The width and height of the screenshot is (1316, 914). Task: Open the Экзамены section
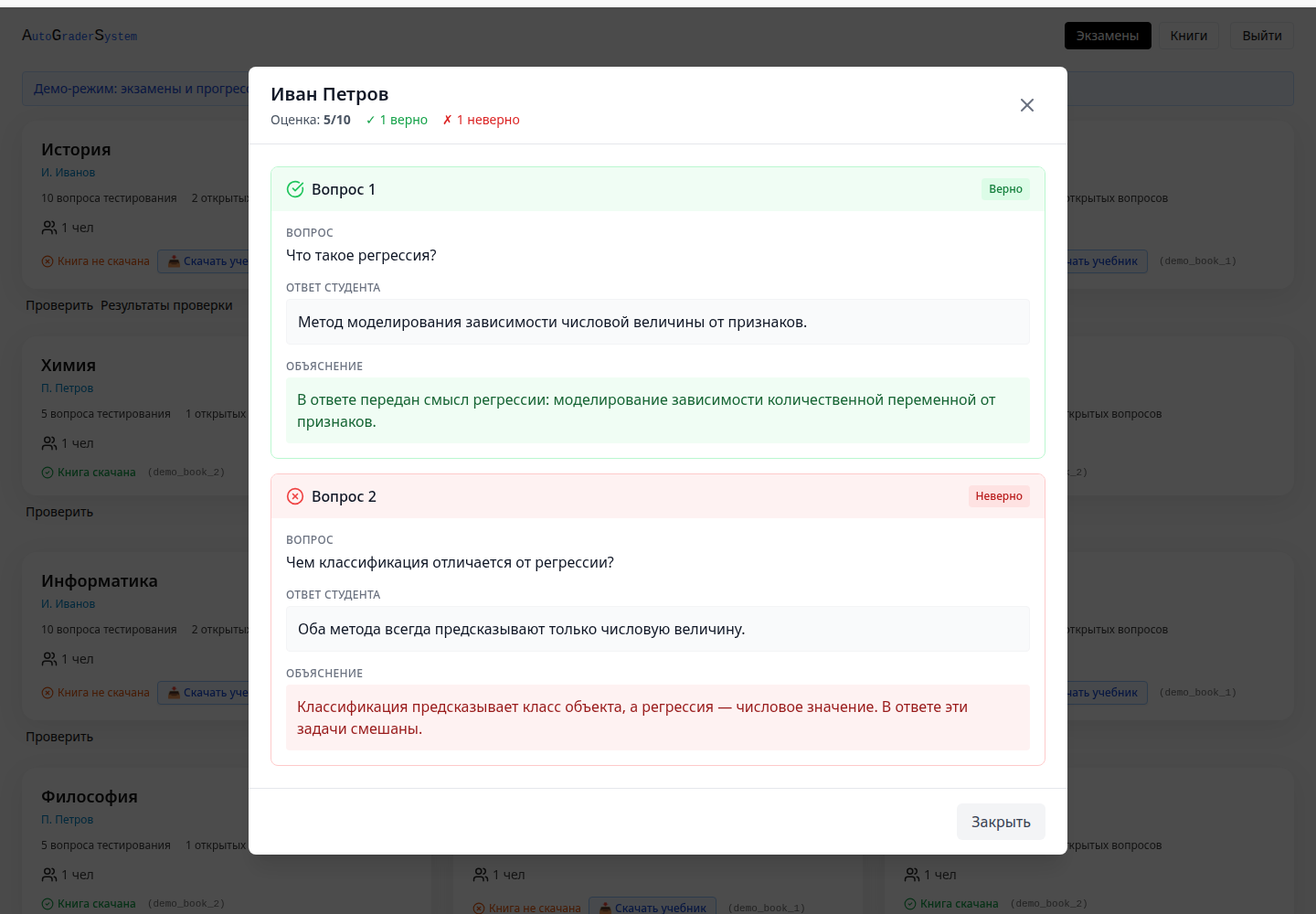1108,36
